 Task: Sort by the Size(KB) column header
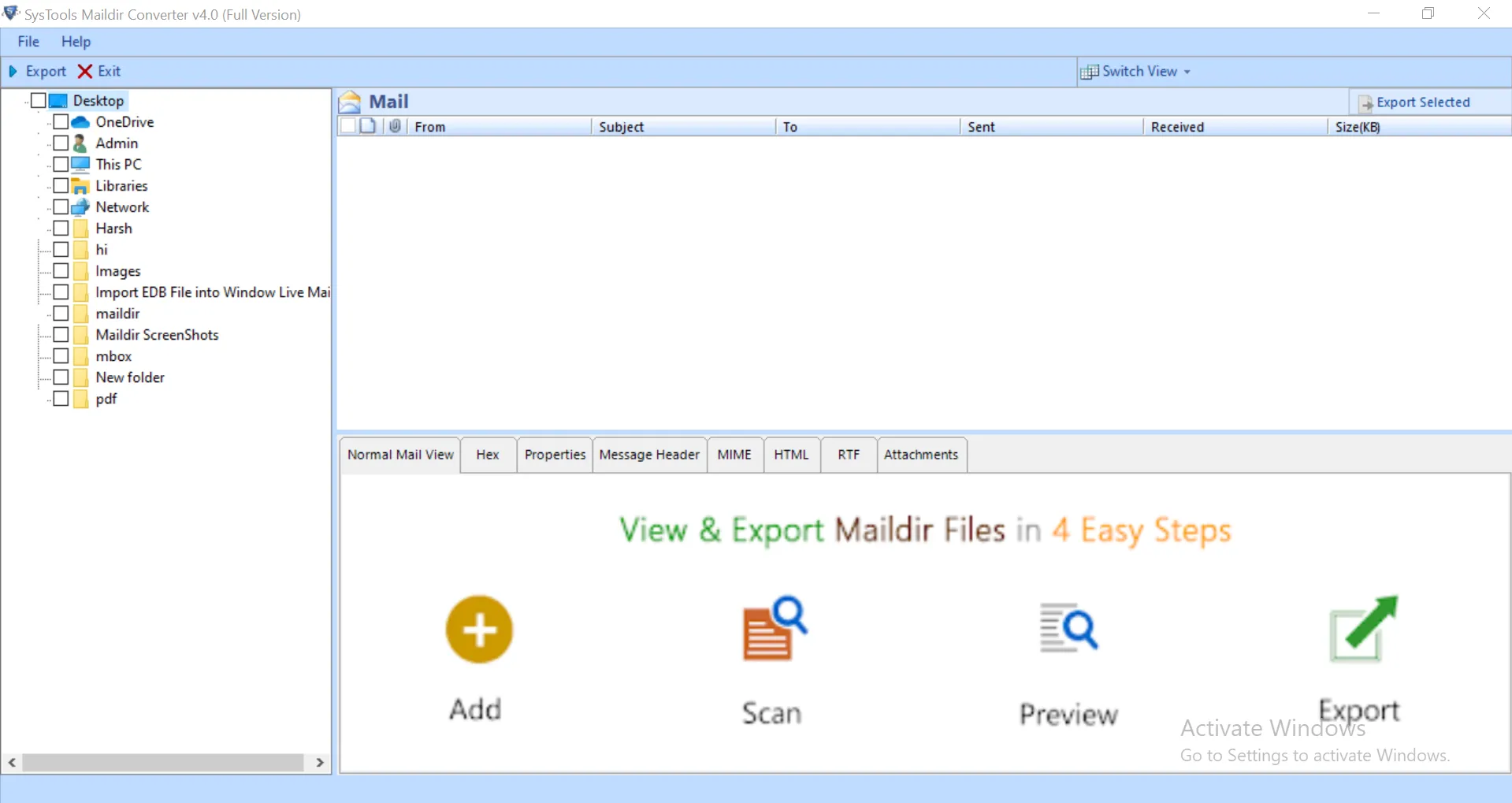pyautogui.click(x=1420, y=127)
